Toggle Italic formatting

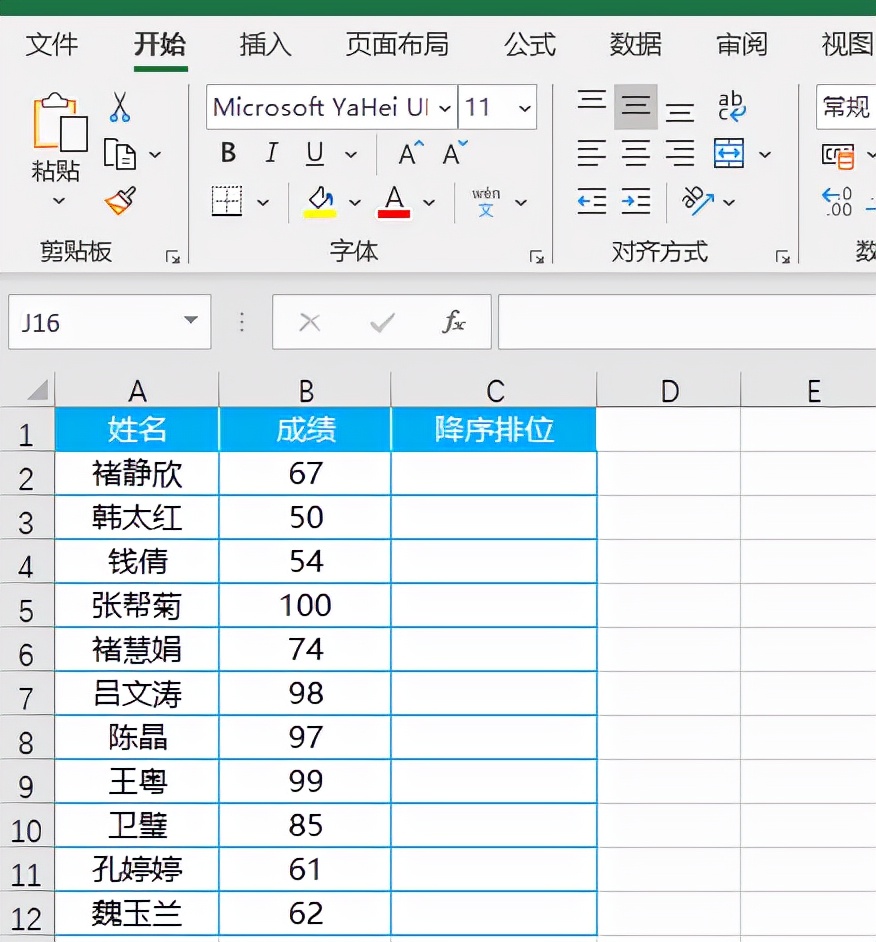tap(272, 153)
